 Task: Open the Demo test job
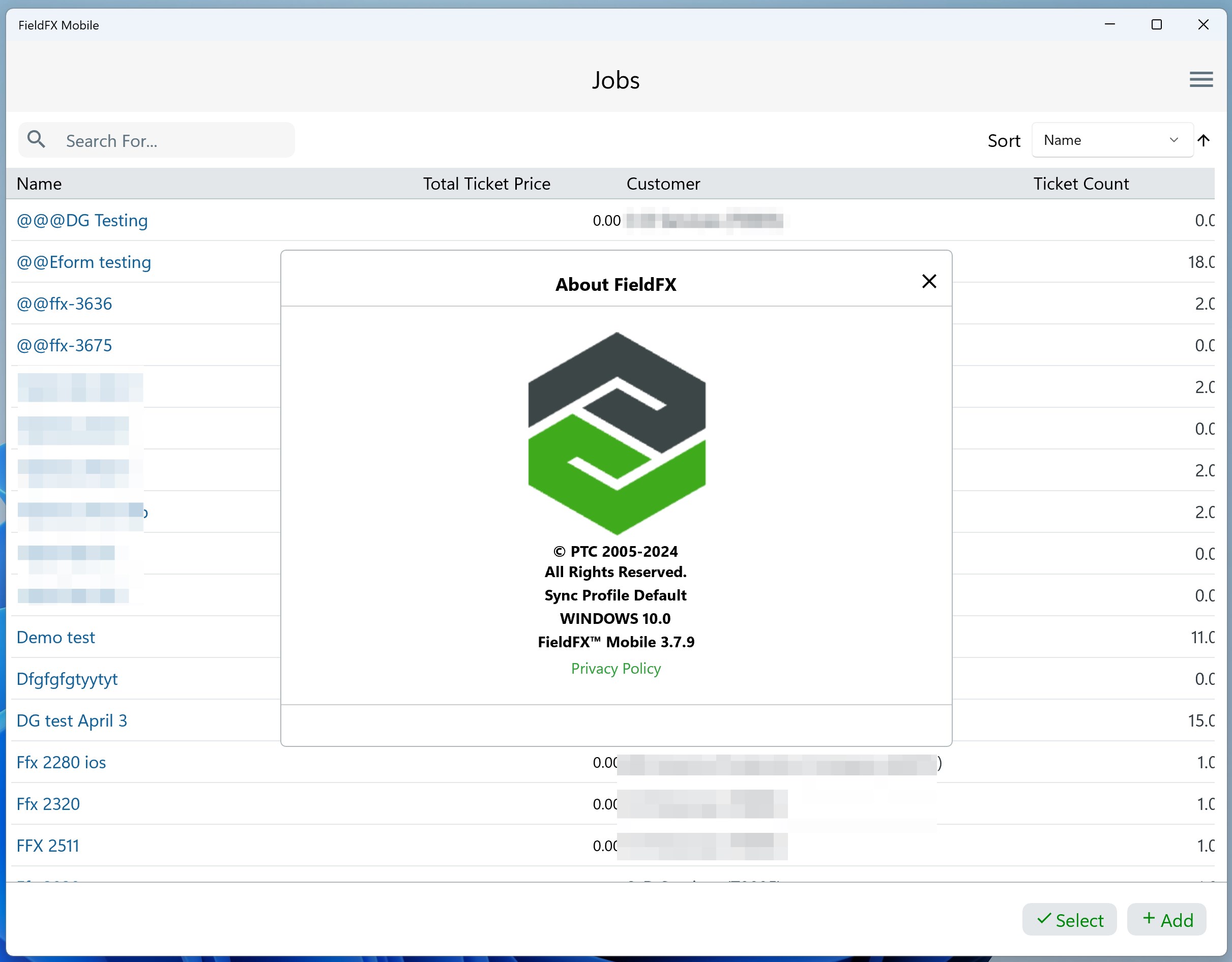[56, 637]
